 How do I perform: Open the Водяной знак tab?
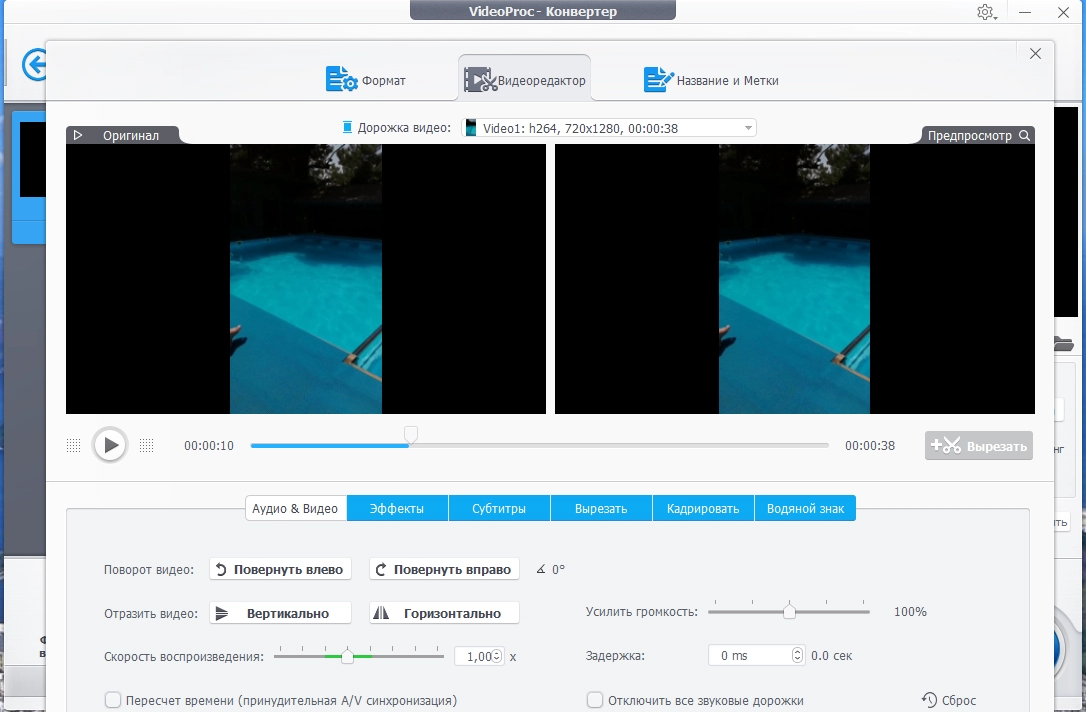805,508
